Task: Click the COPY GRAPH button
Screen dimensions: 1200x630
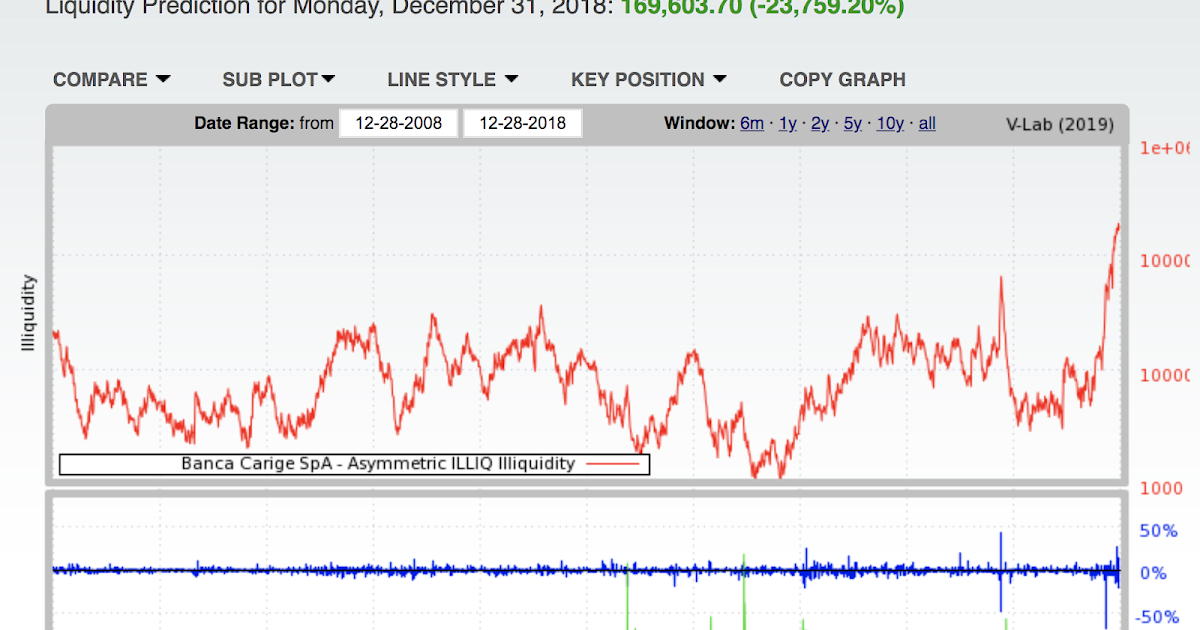Action: [842, 79]
